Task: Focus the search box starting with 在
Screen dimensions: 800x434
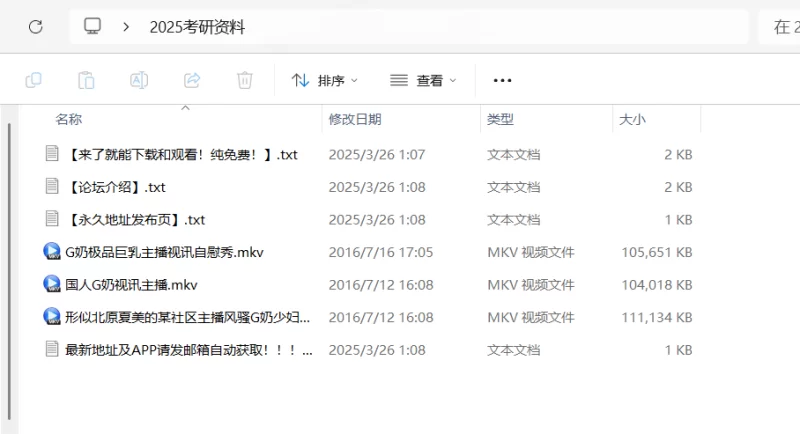Action: (780, 27)
